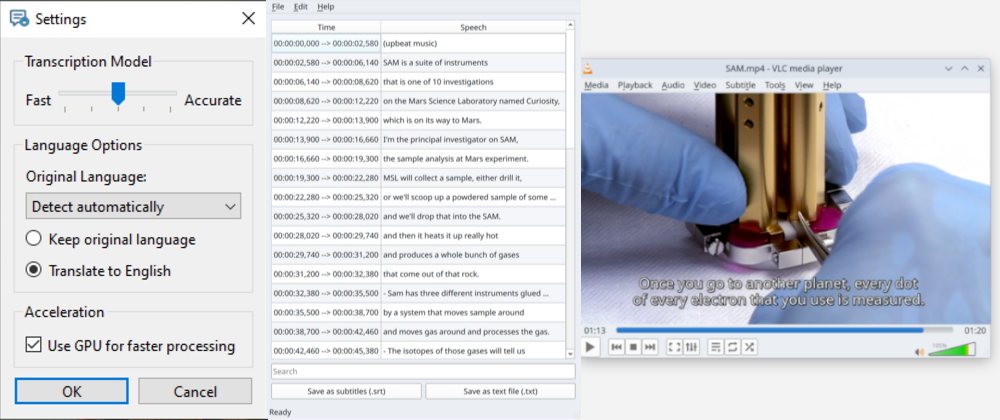
Task: Confirm settings with OK button
Action: coord(72,391)
